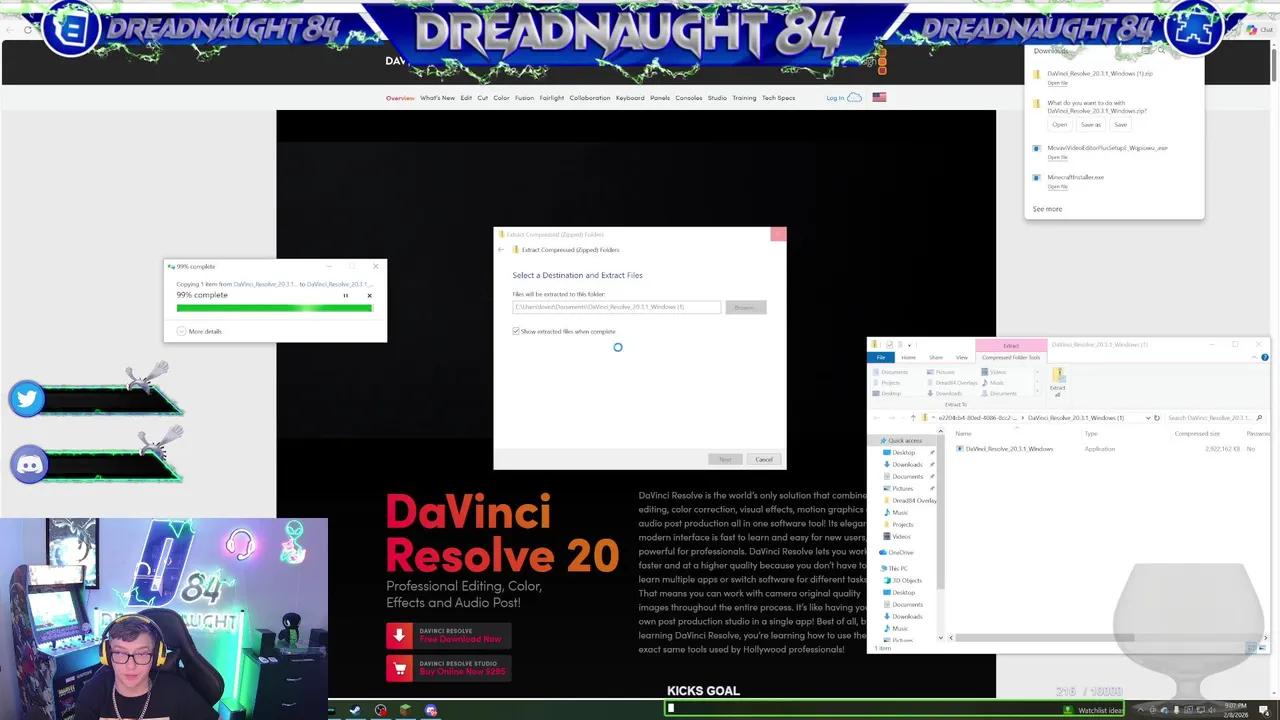Click the Browse button in extract dialog
Image resolution: width=1280 pixels, height=720 pixels.
746,307
